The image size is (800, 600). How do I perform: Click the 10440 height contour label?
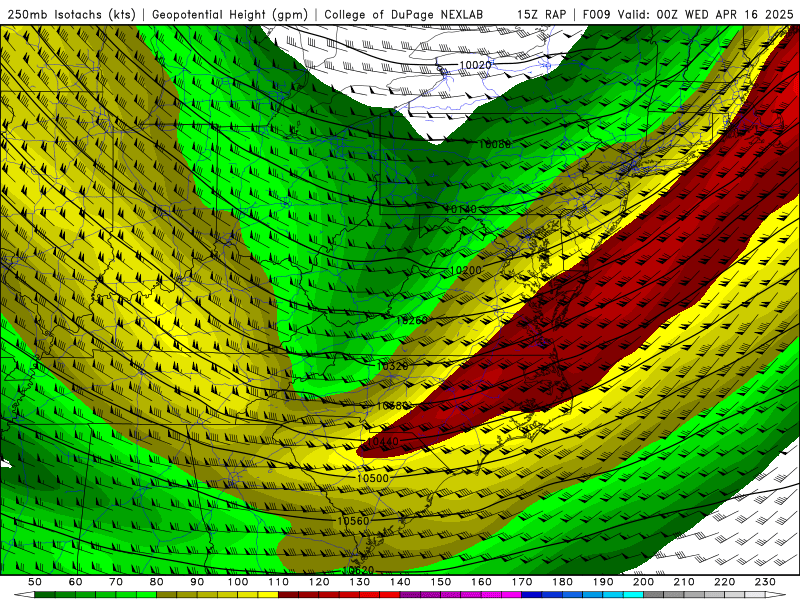click(x=383, y=441)
